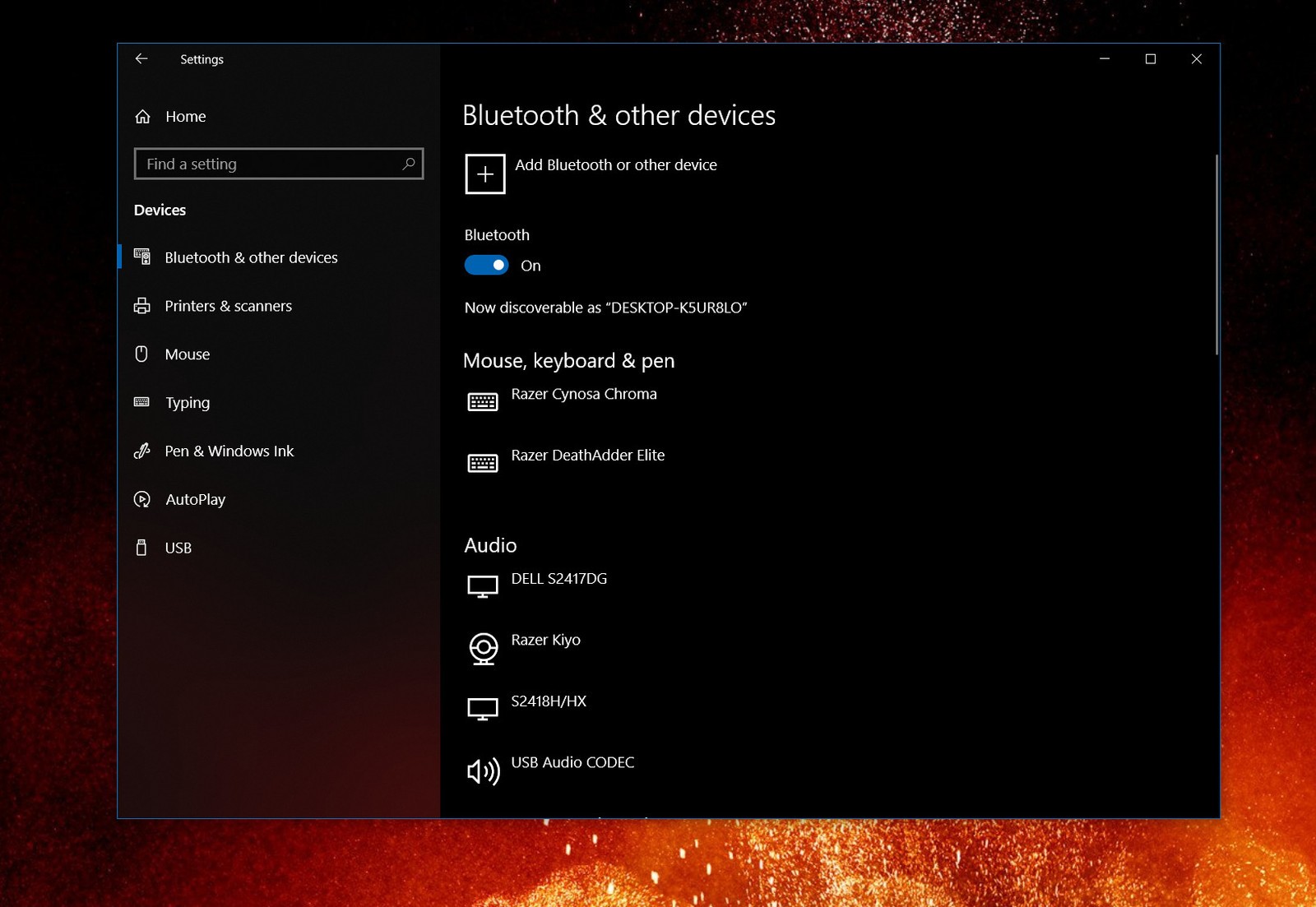Click the Audio section heading

tap(491, 545)
